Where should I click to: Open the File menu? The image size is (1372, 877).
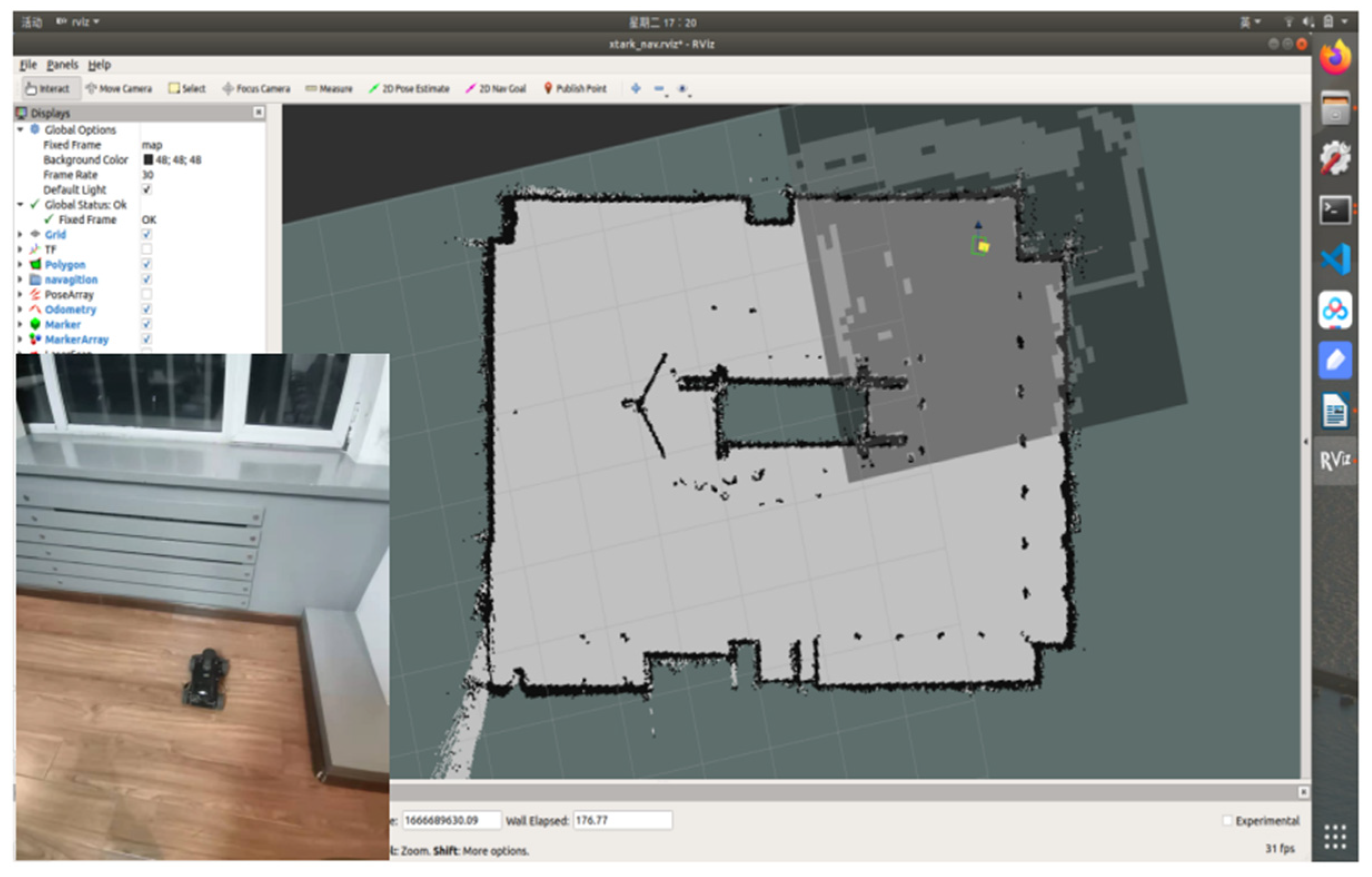pyautogui.click(x=28, y=64)
